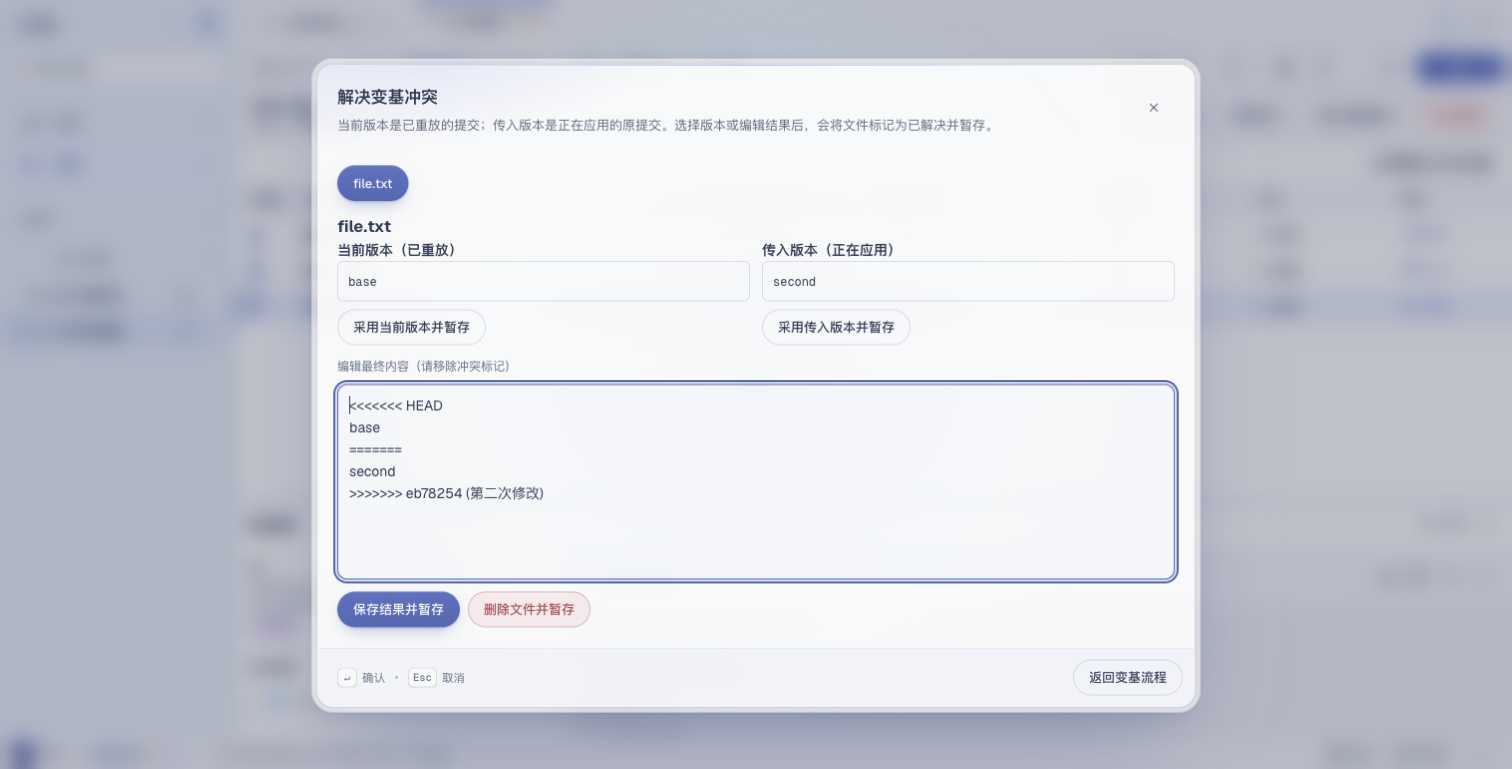Click 删除文件并暂存 button
Image resolution: width=1512 pixels, height=769 pixels.
tap(529, 609)
